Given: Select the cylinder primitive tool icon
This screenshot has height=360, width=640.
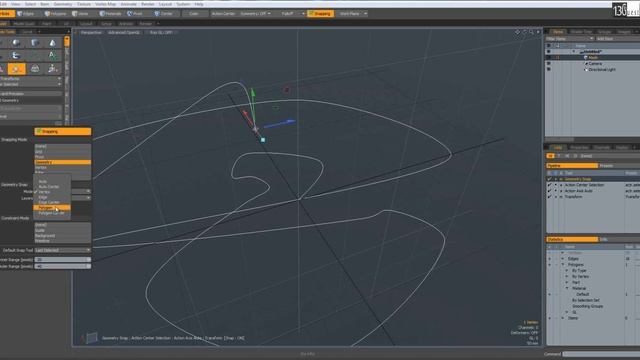Looking at the screenshot, I should point(35,42).
